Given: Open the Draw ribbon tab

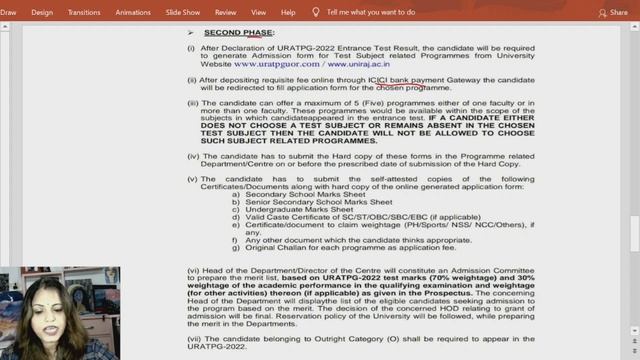Looking at the screenshot, I should (7, 12).
